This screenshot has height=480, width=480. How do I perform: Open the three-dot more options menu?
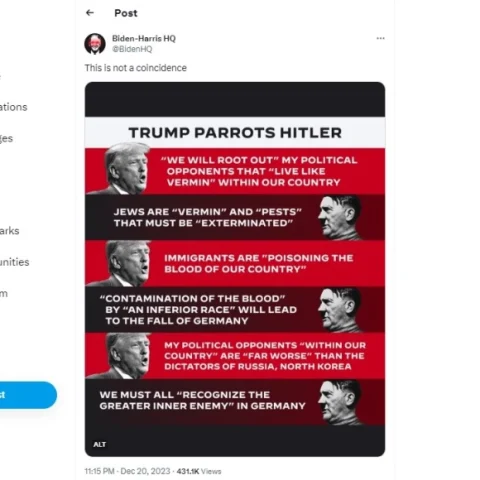380,38
